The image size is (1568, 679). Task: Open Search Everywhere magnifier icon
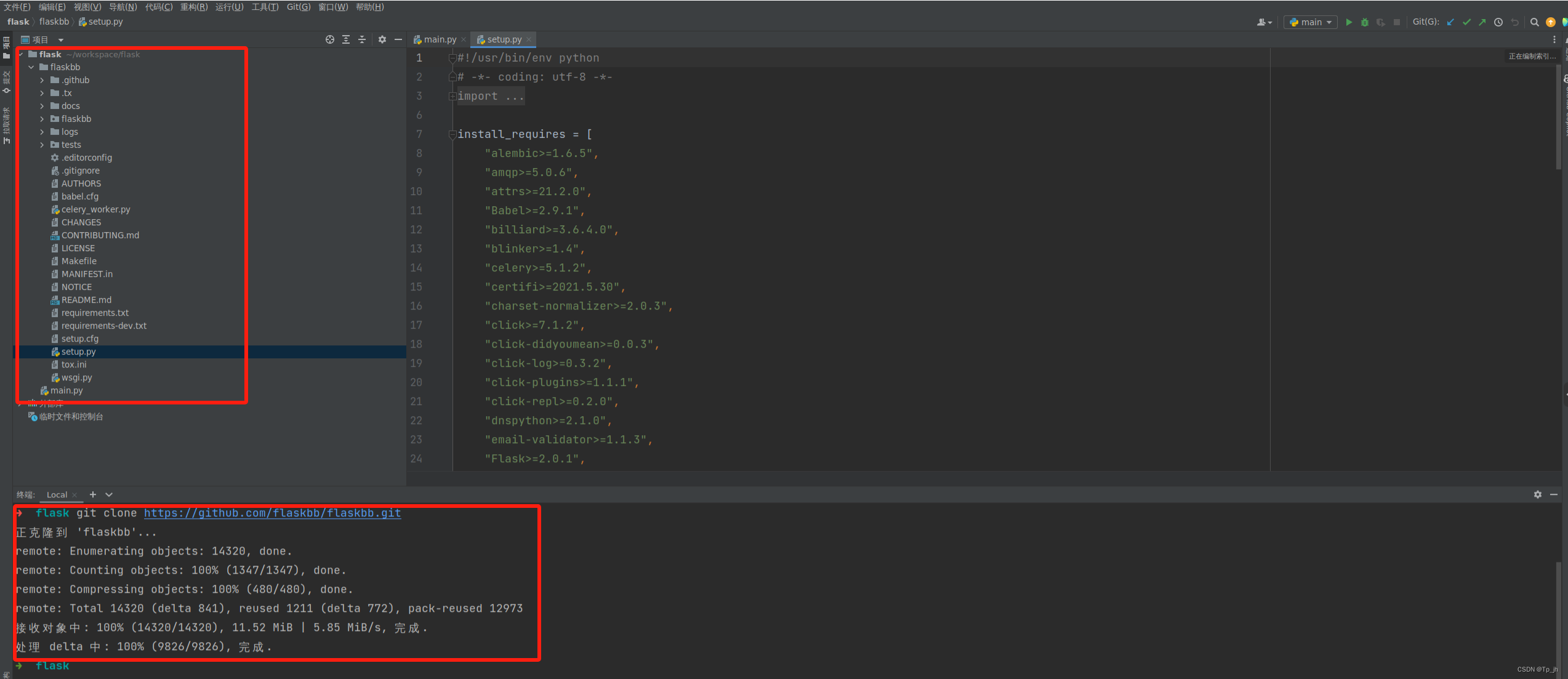click(1534, 22)
